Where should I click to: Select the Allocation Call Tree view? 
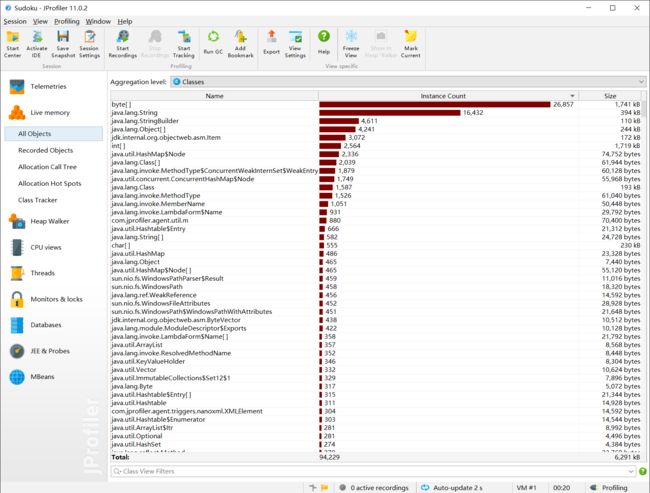47,167
